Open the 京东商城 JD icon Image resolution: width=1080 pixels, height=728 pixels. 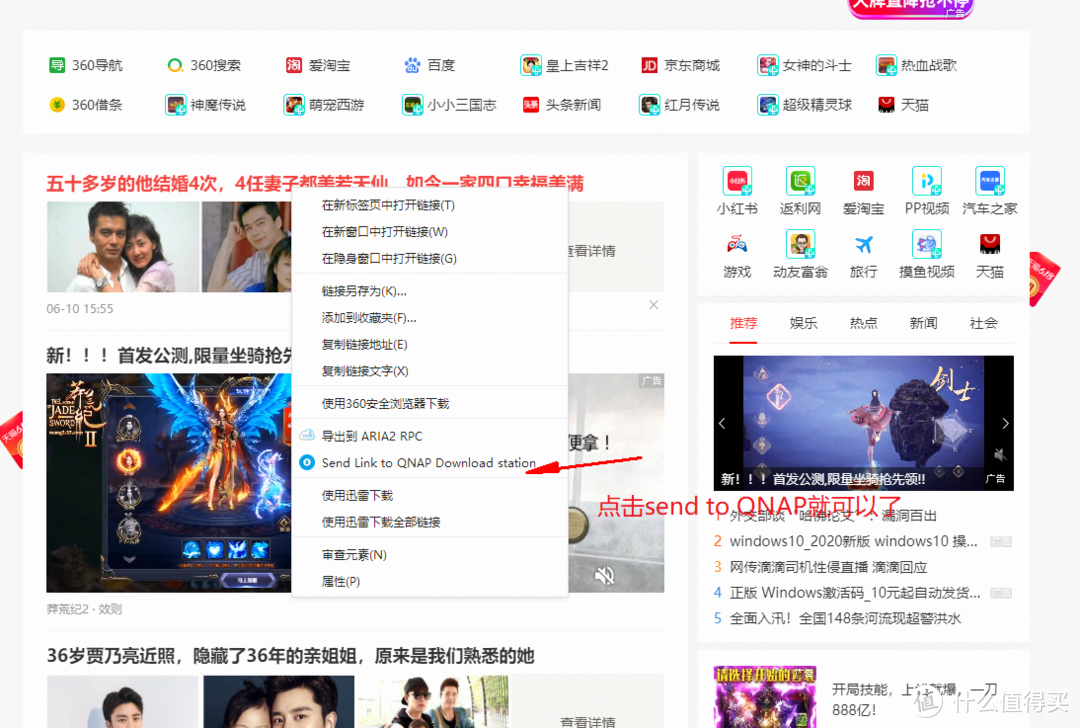[x=649, y=65]
